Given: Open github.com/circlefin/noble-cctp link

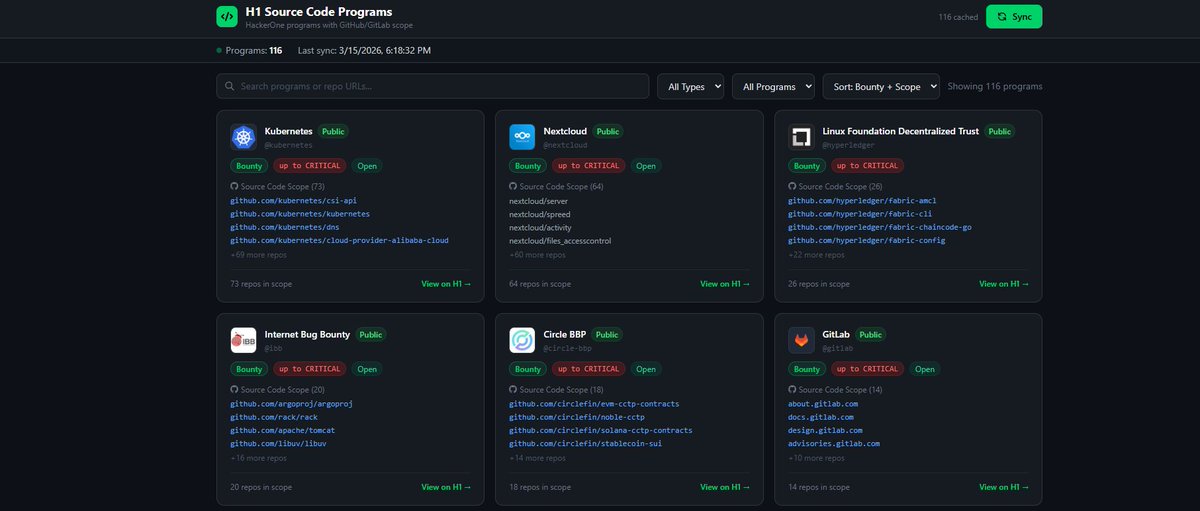Looking at the screenshot, I should pos(577,417).
